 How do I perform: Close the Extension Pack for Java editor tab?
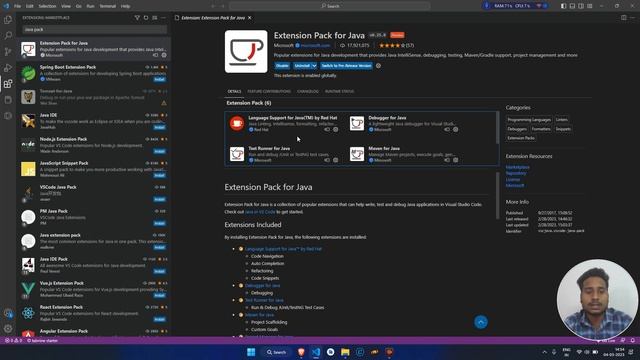(x=250, y=18)
